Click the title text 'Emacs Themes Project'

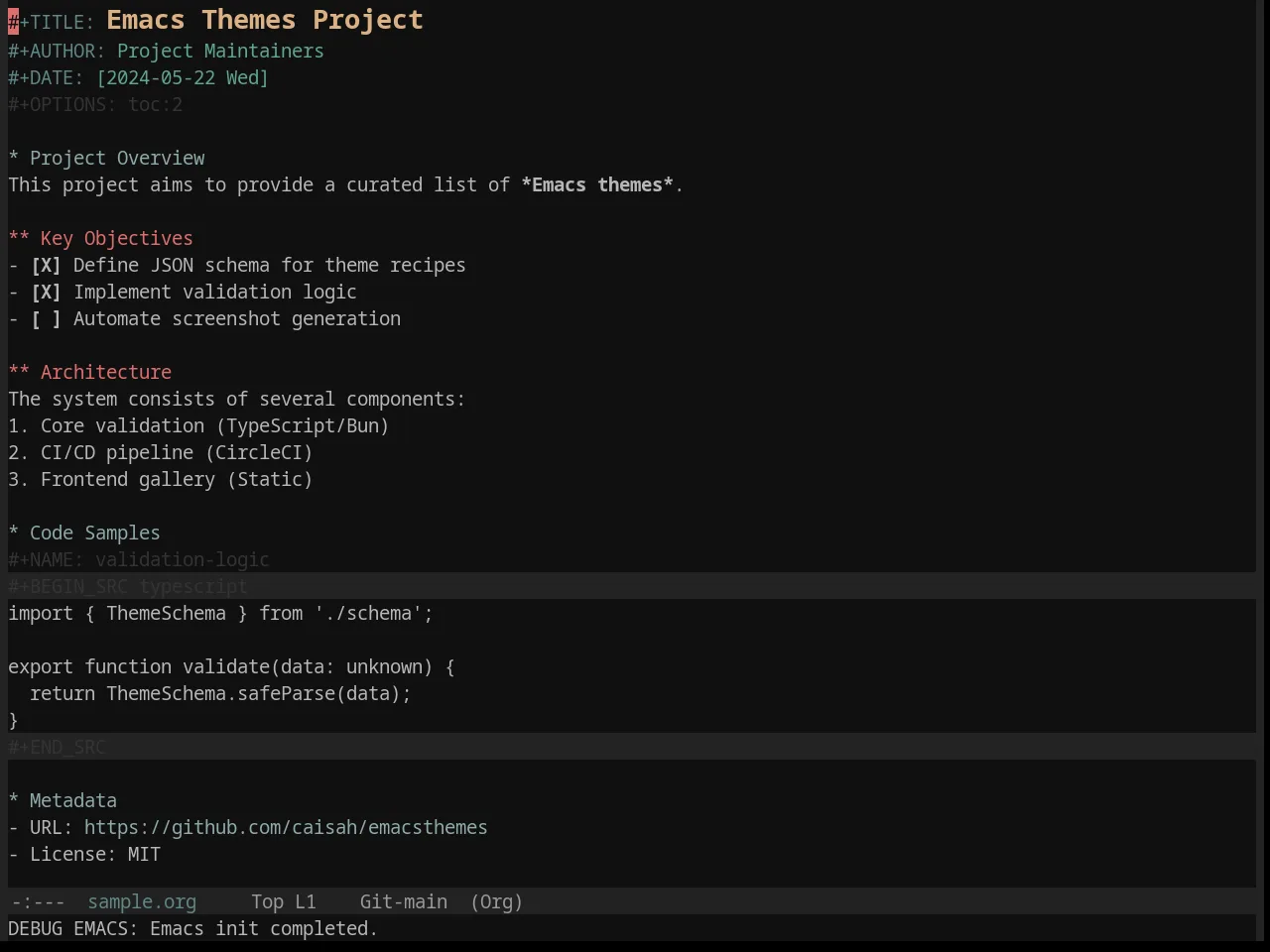265,20
